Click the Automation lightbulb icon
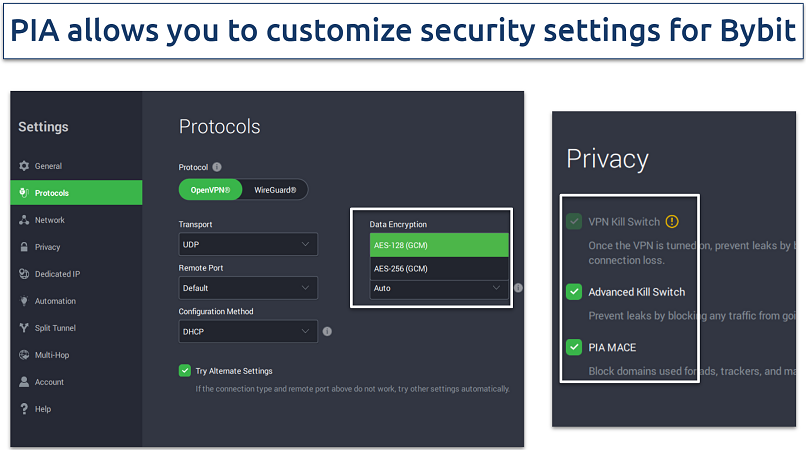 (25, 301)
